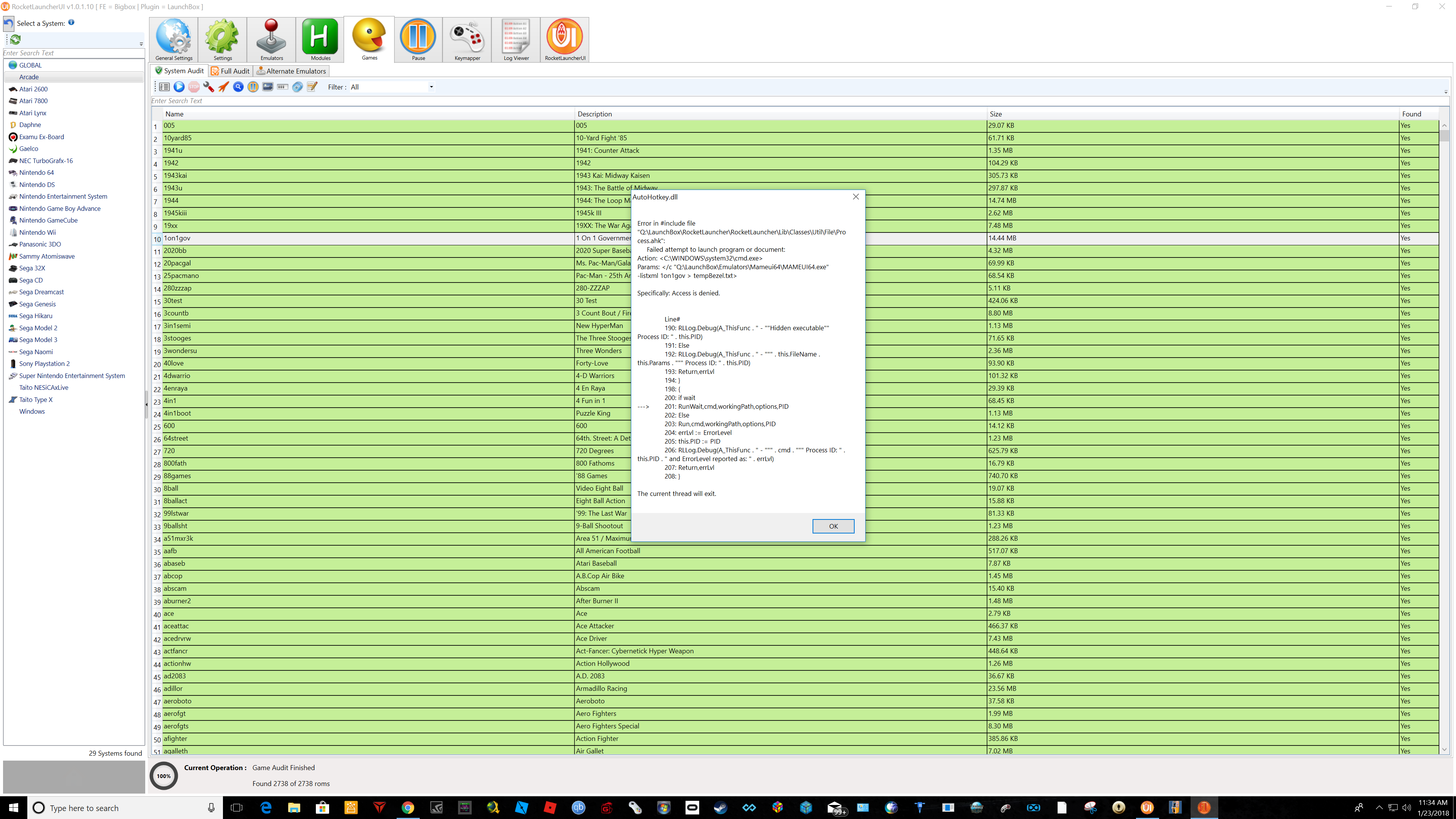The image size is (1456, 819).
Task: Click the notepad with pencil toolbar icon
Action: (312, 86)
